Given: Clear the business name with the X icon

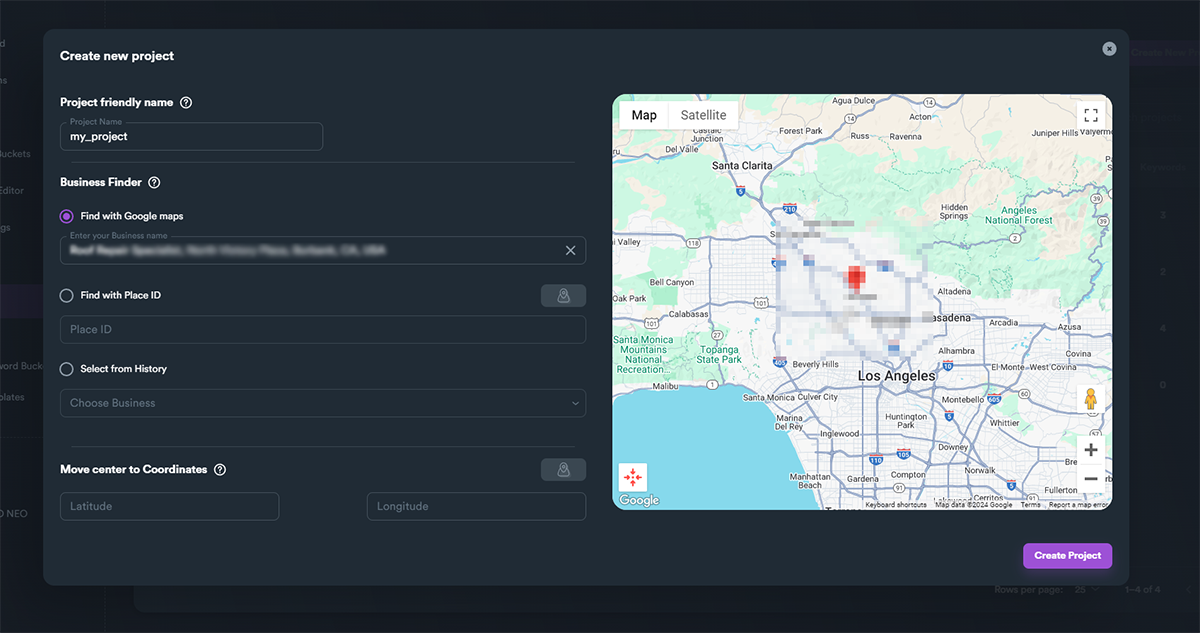Looking at the screenshot, I should pyautogui.click(x=570, y=250).
